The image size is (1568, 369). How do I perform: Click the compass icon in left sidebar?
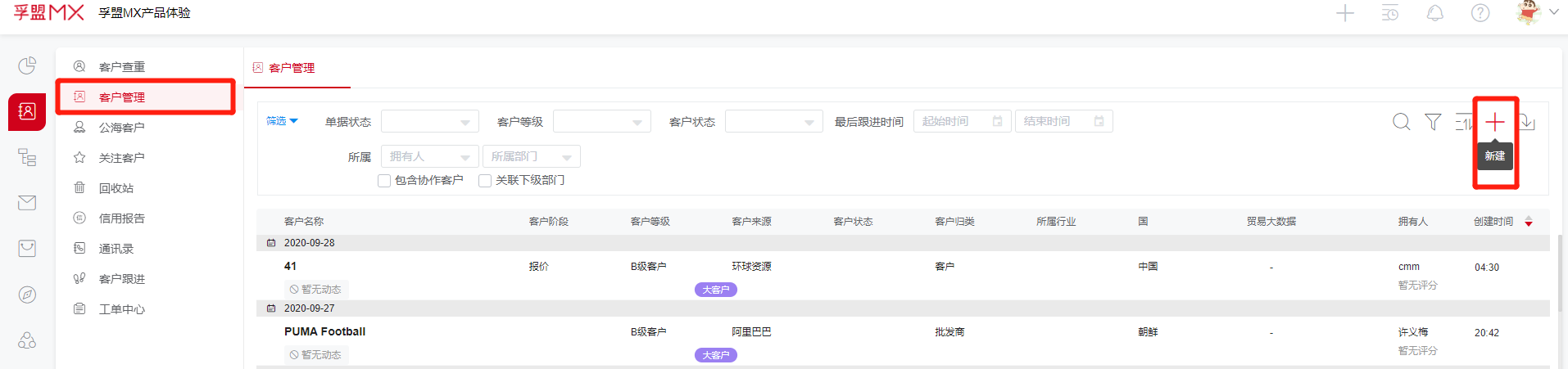(x=27, y=295)
